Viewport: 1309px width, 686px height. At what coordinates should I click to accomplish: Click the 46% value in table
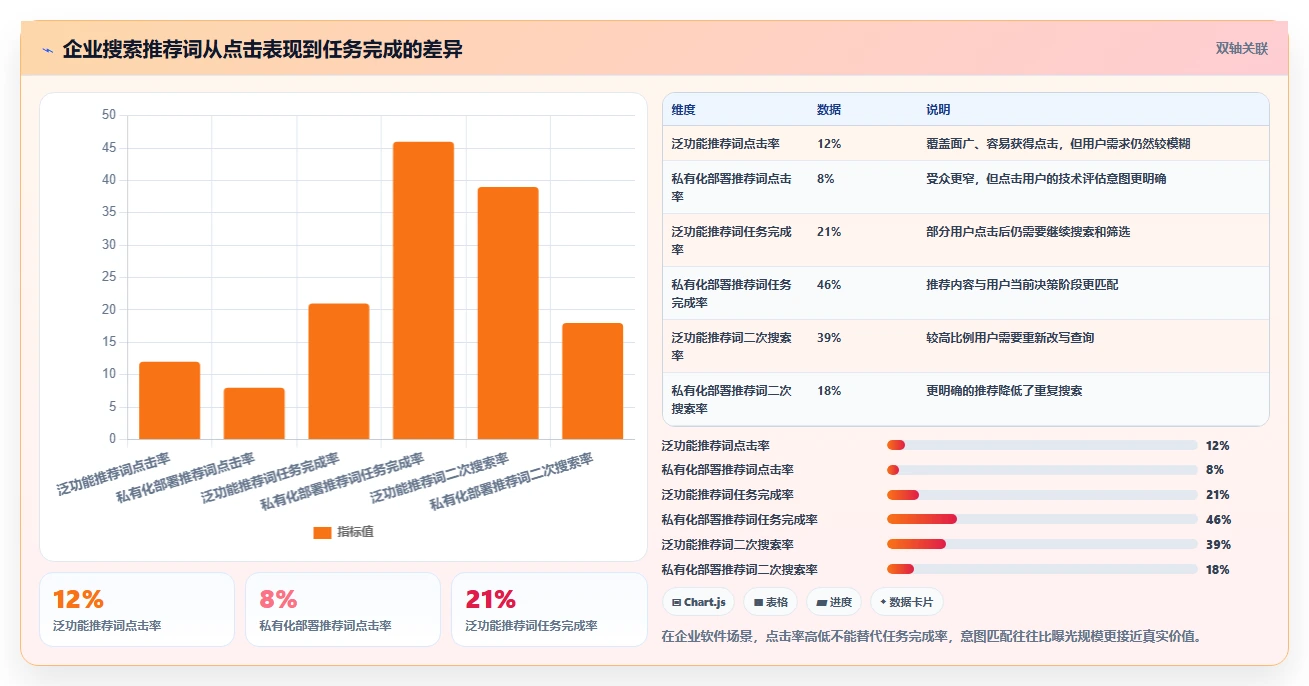[x=829, y=285]
